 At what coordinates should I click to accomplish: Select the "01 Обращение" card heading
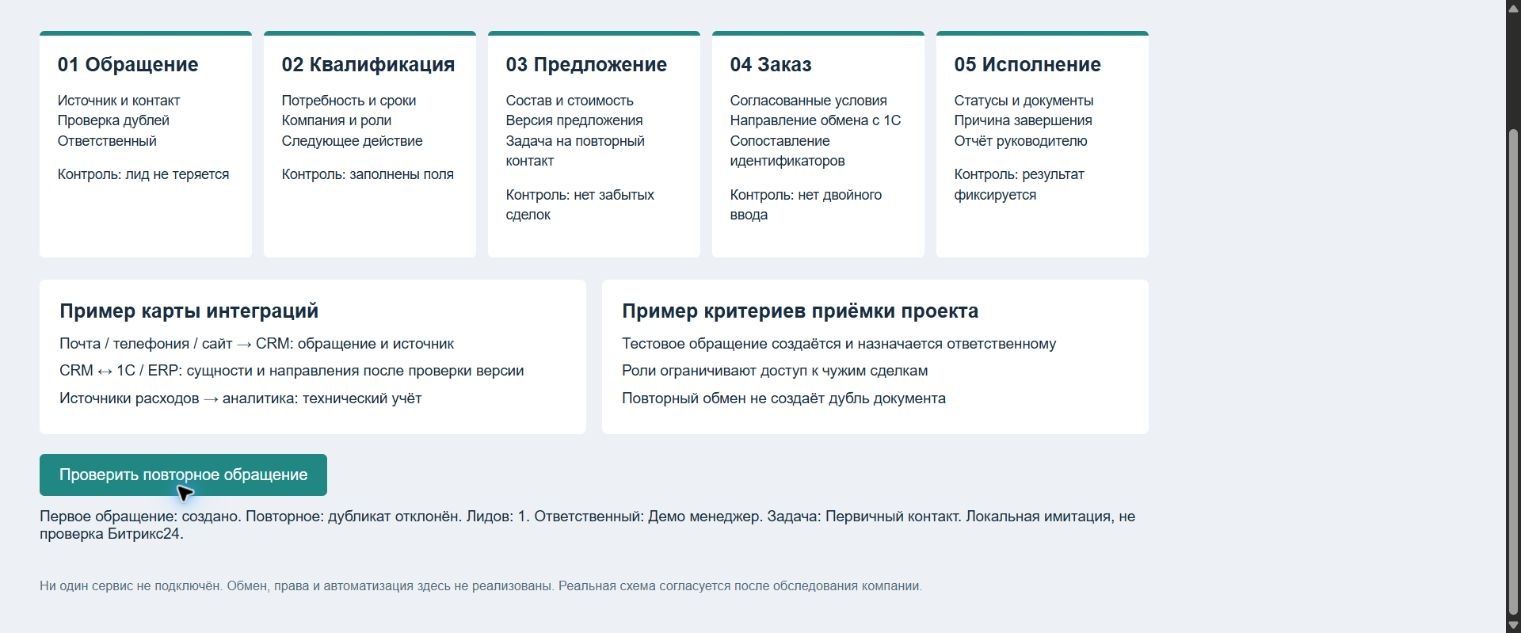click(x=128, y=65)
